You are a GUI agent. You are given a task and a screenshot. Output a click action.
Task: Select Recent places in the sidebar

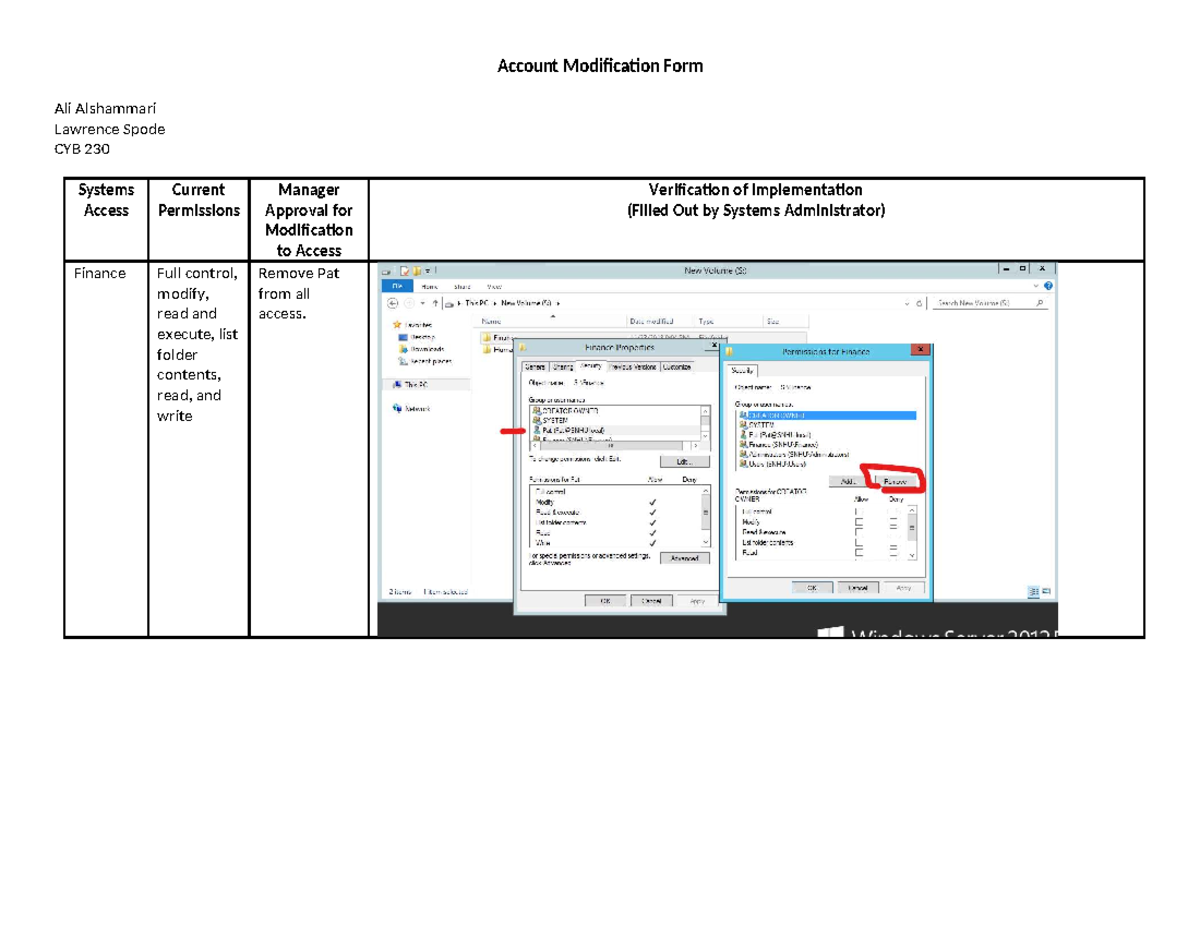point(424,361)
